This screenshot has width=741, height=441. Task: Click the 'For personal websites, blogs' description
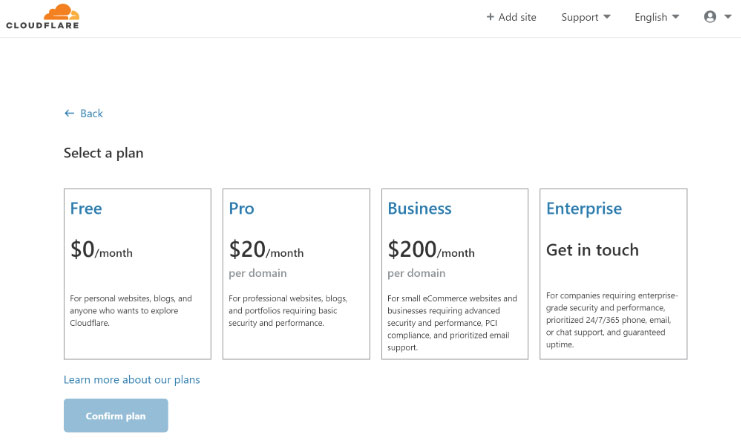click(131, 311)
